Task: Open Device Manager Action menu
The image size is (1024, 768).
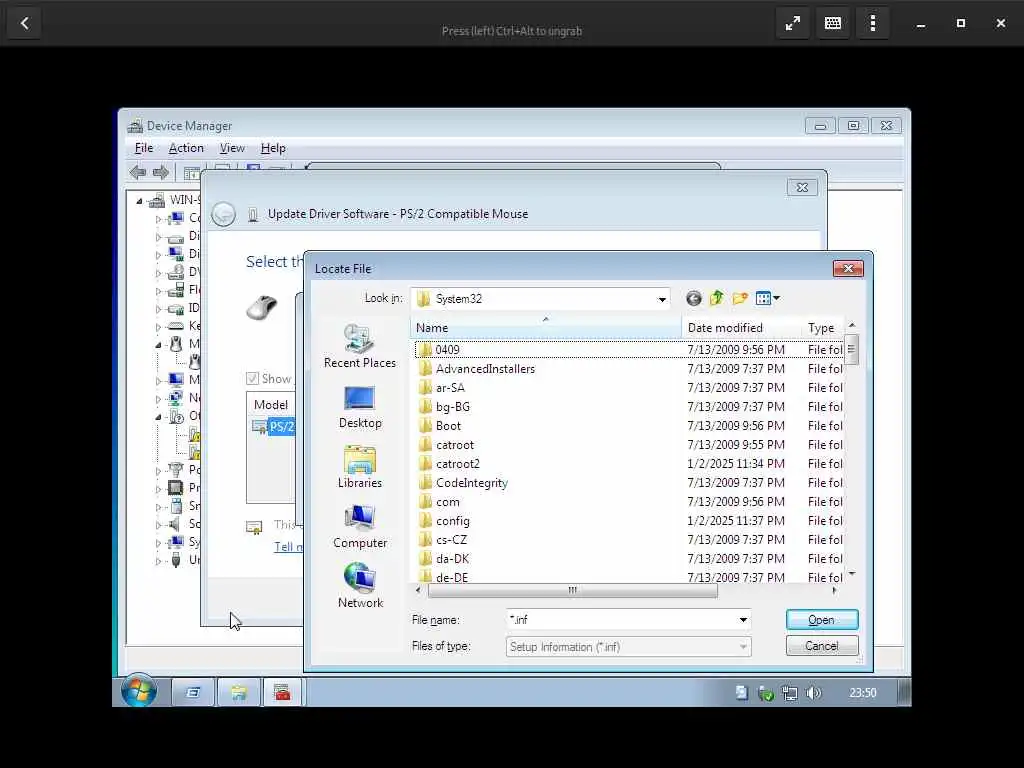Action: click(x=186, y=148)
